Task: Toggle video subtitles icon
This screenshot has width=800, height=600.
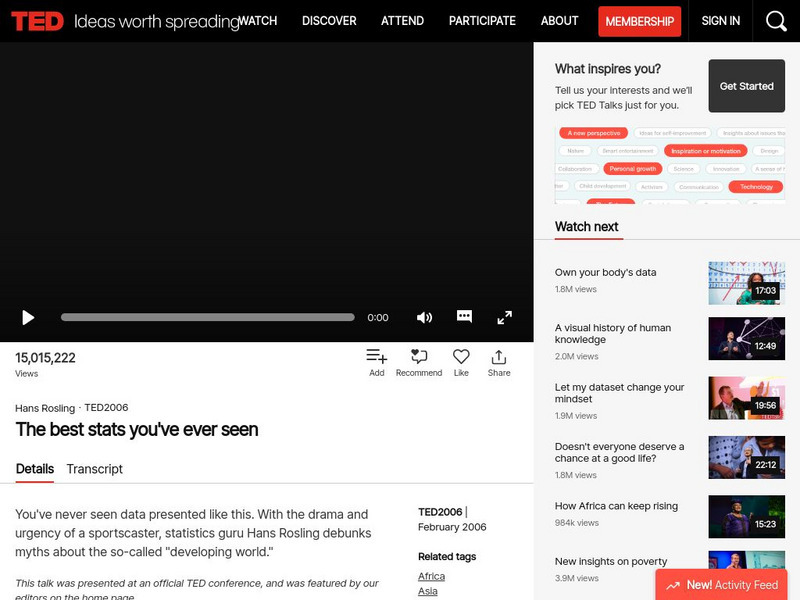Action: tap(464, 316)
